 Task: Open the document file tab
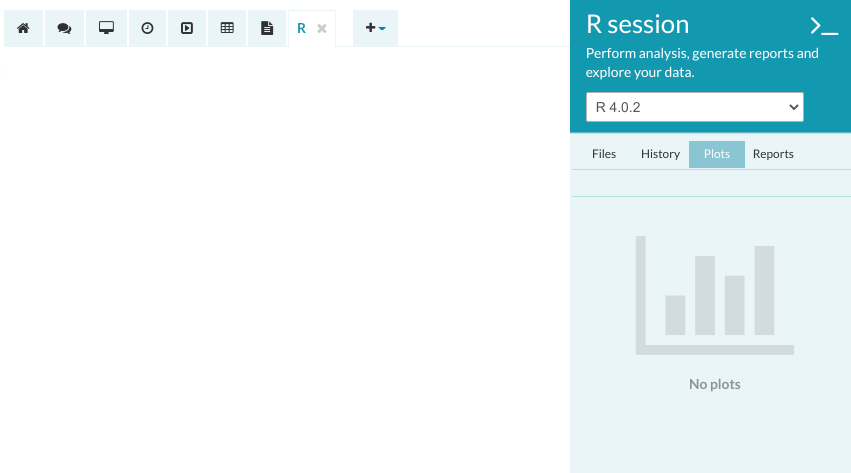click(x=267, y=29)
